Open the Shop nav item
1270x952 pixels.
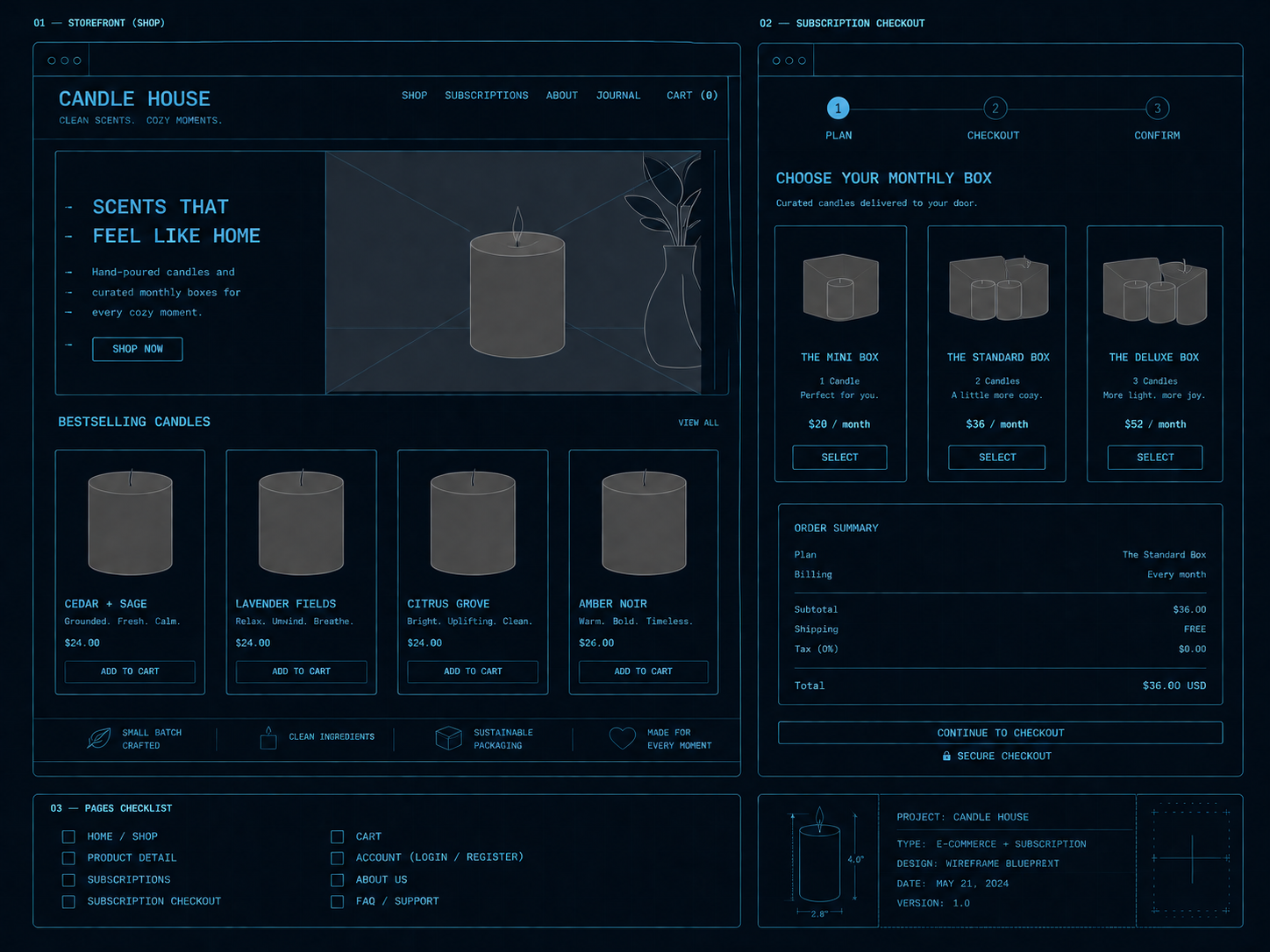point(414,96)
